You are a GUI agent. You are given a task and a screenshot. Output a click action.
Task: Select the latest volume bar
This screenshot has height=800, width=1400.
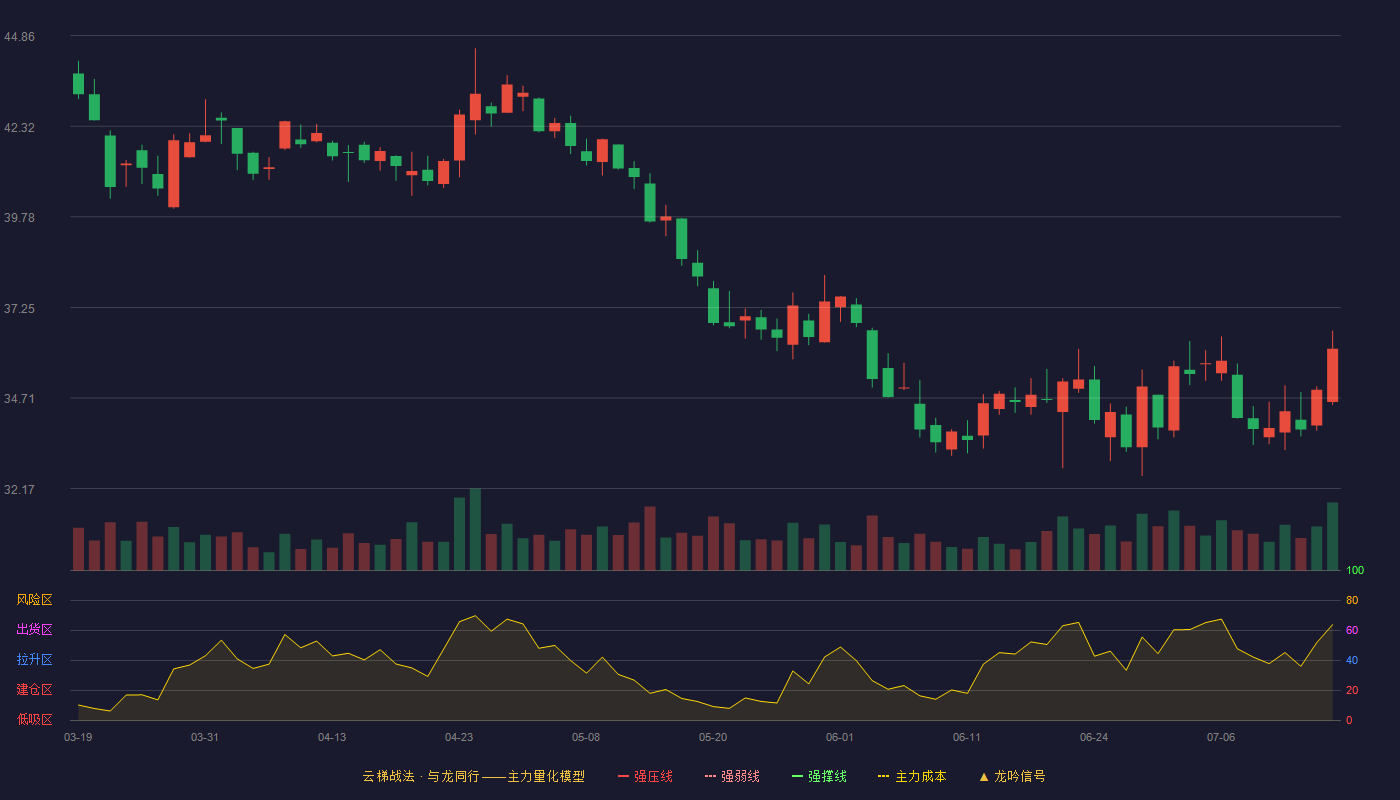pyautogui.click(x=1332, y=536)
